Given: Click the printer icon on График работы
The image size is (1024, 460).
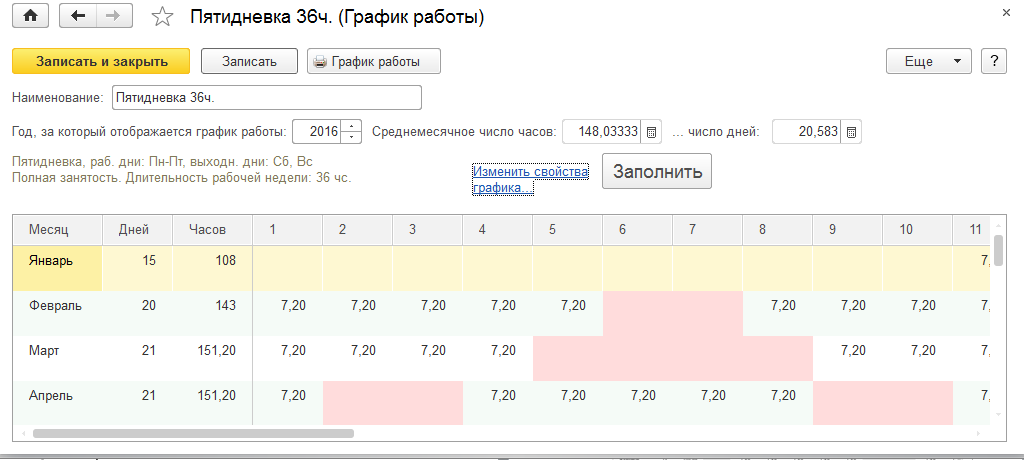Looking at the screenshot, I should click(320, 62).
